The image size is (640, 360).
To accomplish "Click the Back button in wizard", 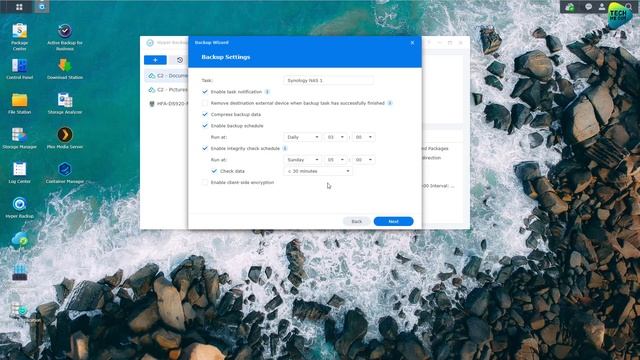I will click(357, 221).
